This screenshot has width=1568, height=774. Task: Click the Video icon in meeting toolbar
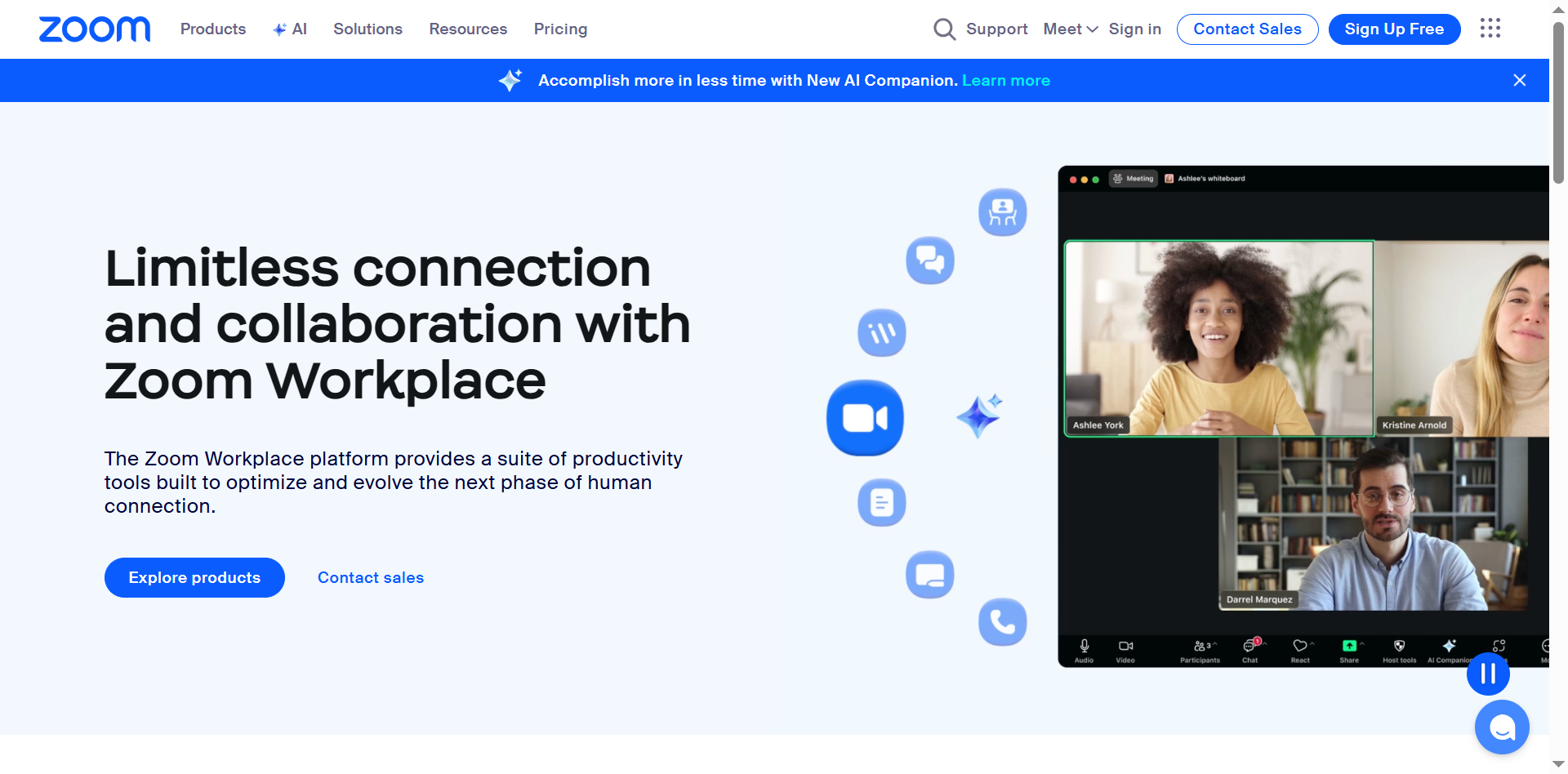(1125, 651)
